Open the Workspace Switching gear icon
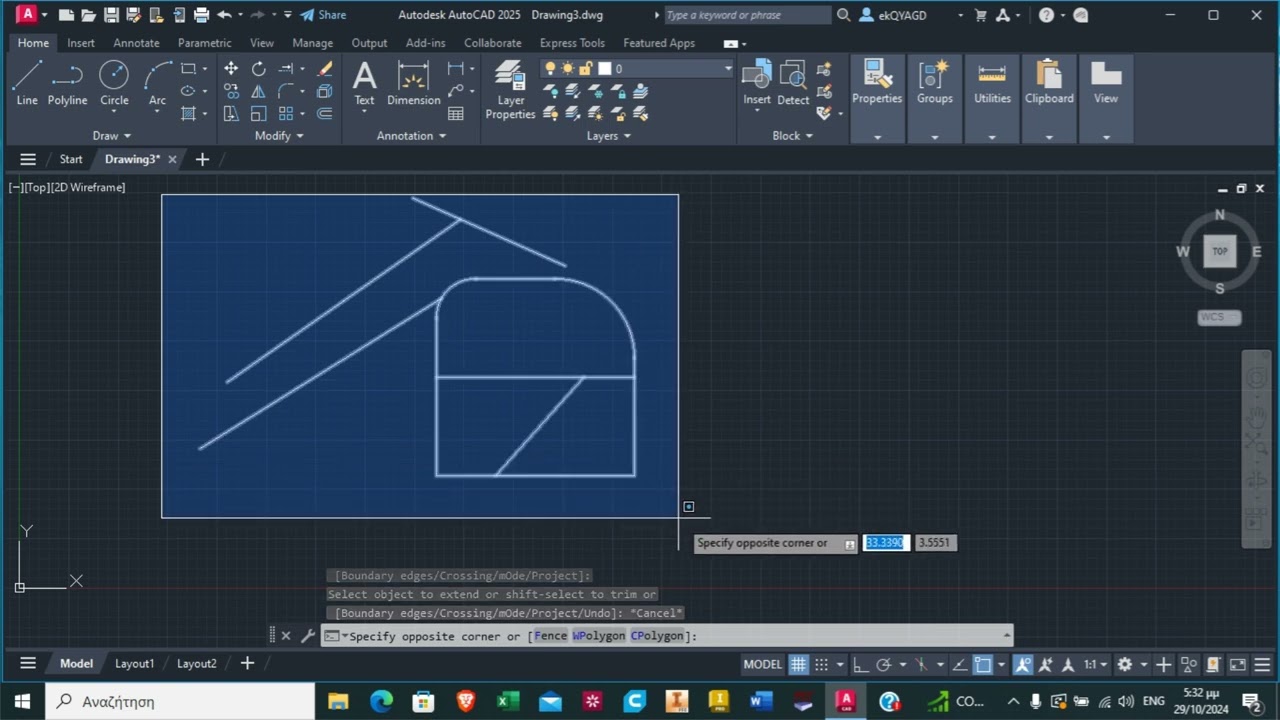This screenshot has height=720, width=1280. click(x=1125, y=664)
